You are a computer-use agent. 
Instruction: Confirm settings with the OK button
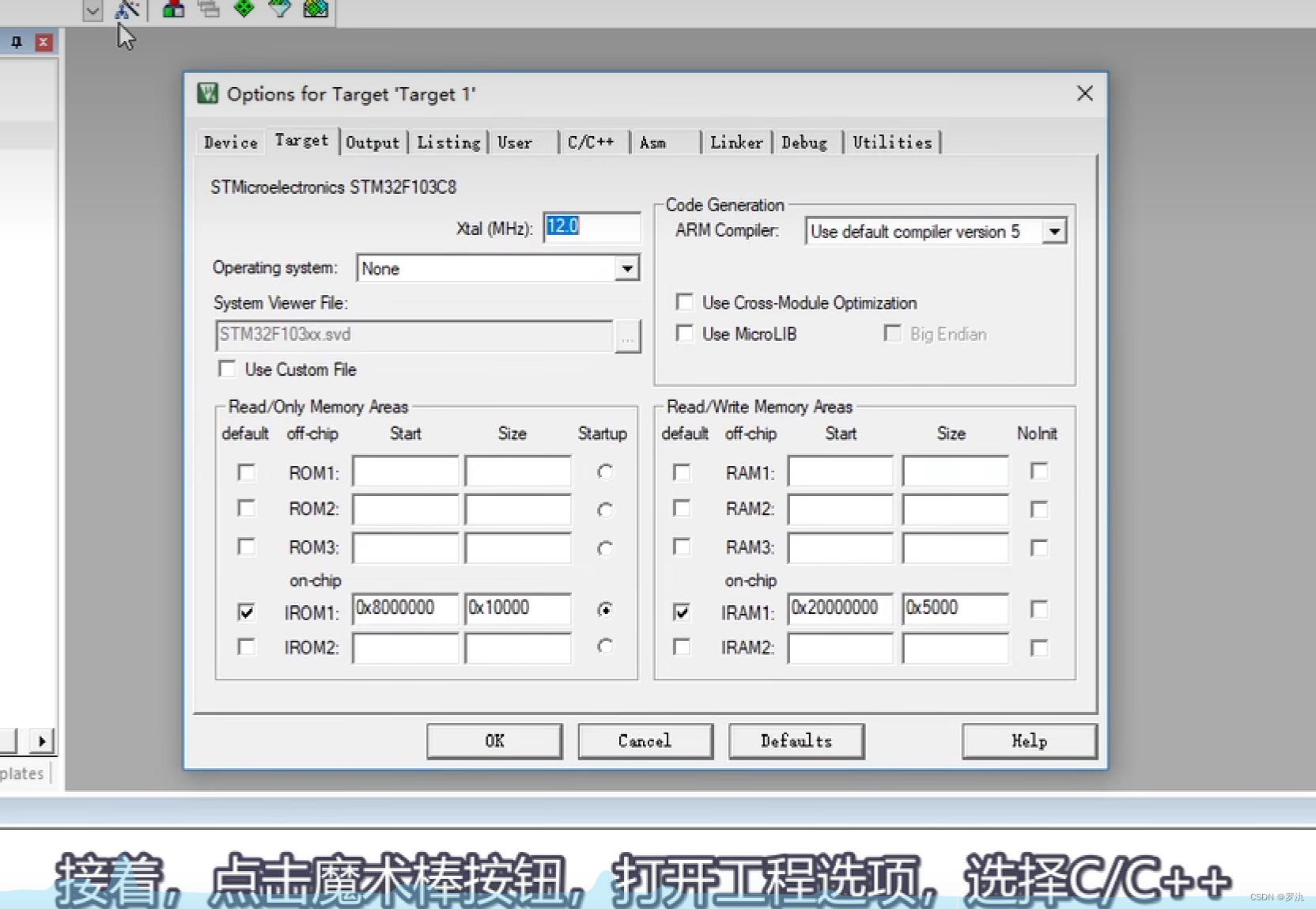tap(494, 741)
